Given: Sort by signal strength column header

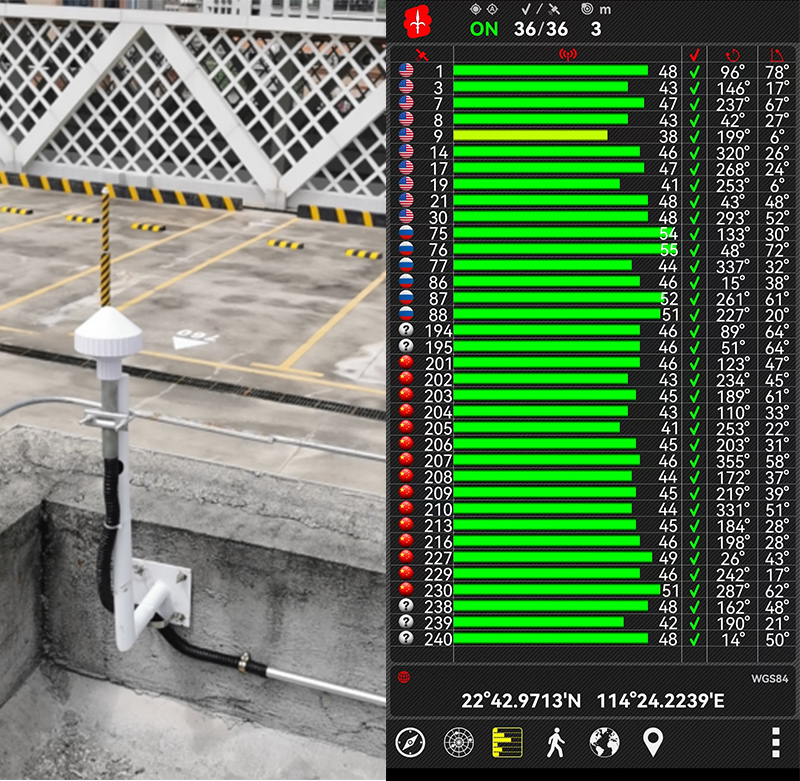Looking at the screenshot, I should coord(567,54).
